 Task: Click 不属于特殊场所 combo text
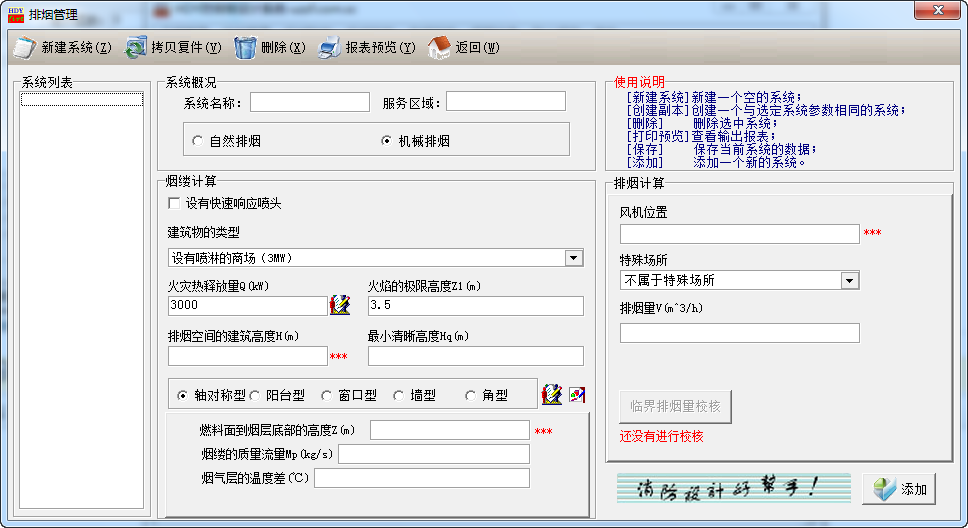click(x=669, y=280)
